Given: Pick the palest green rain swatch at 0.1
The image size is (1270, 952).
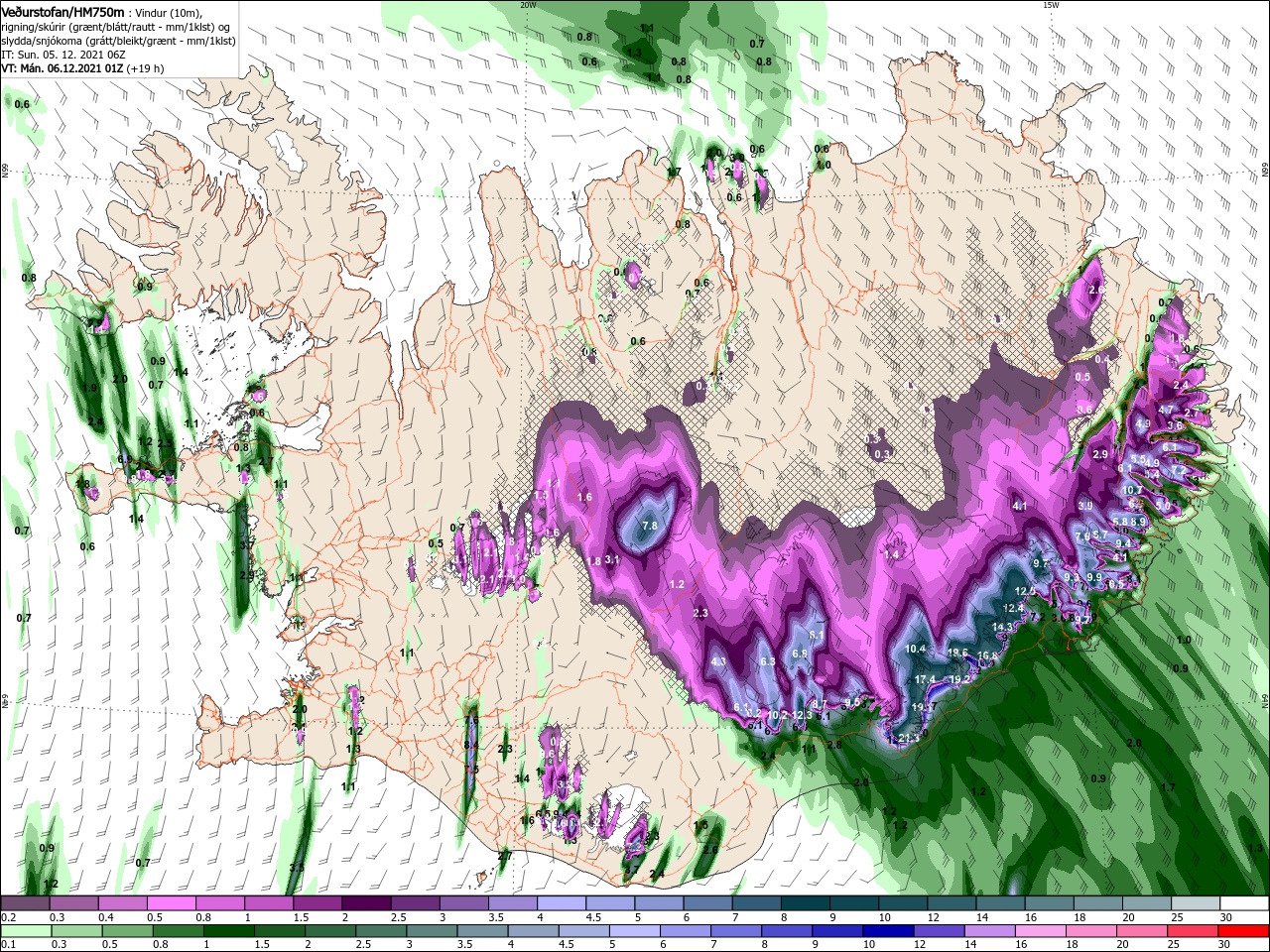Looking at the screenshot, I should tap(25, 931).
